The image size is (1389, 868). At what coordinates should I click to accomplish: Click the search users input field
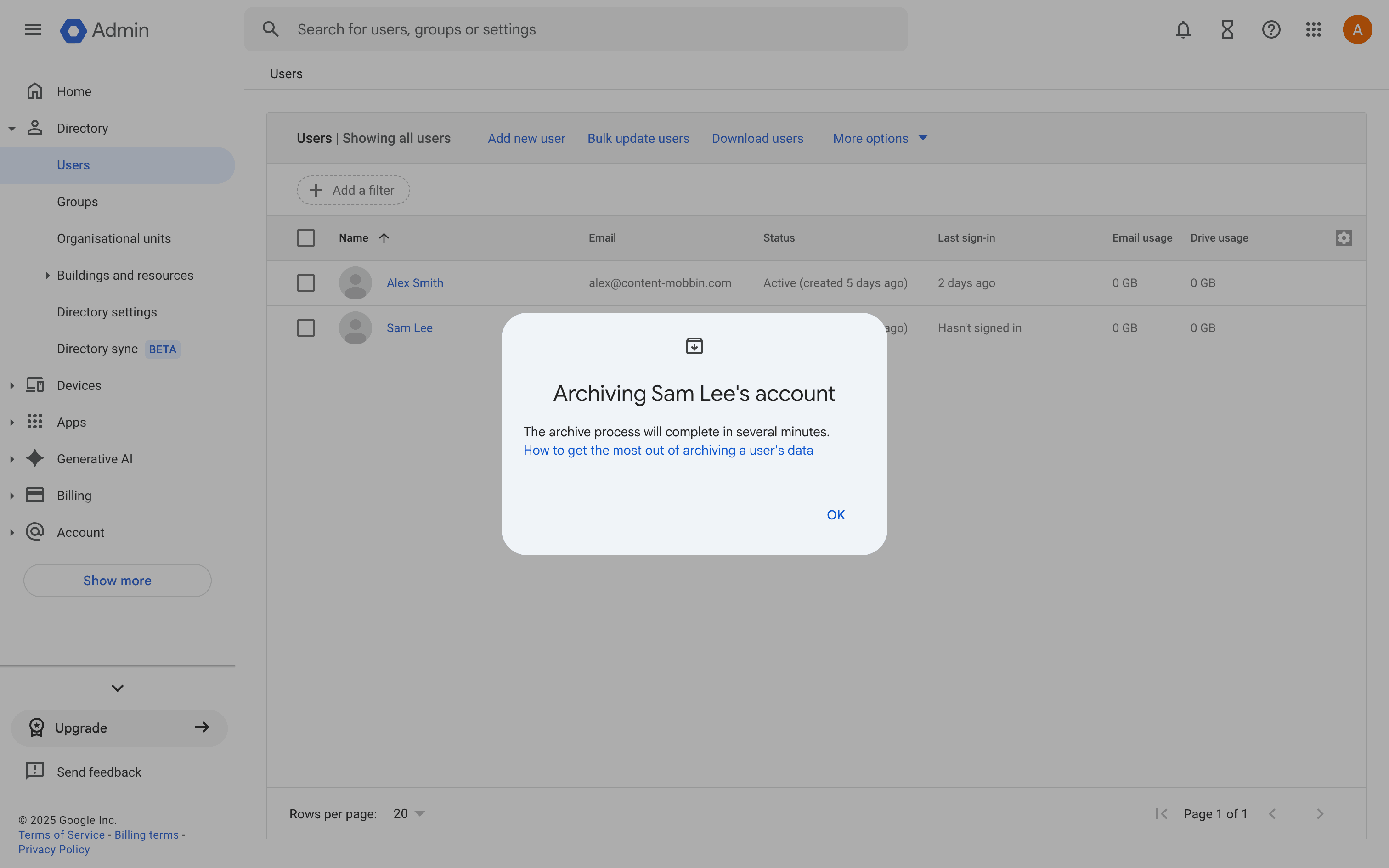(x=574, y=29)
